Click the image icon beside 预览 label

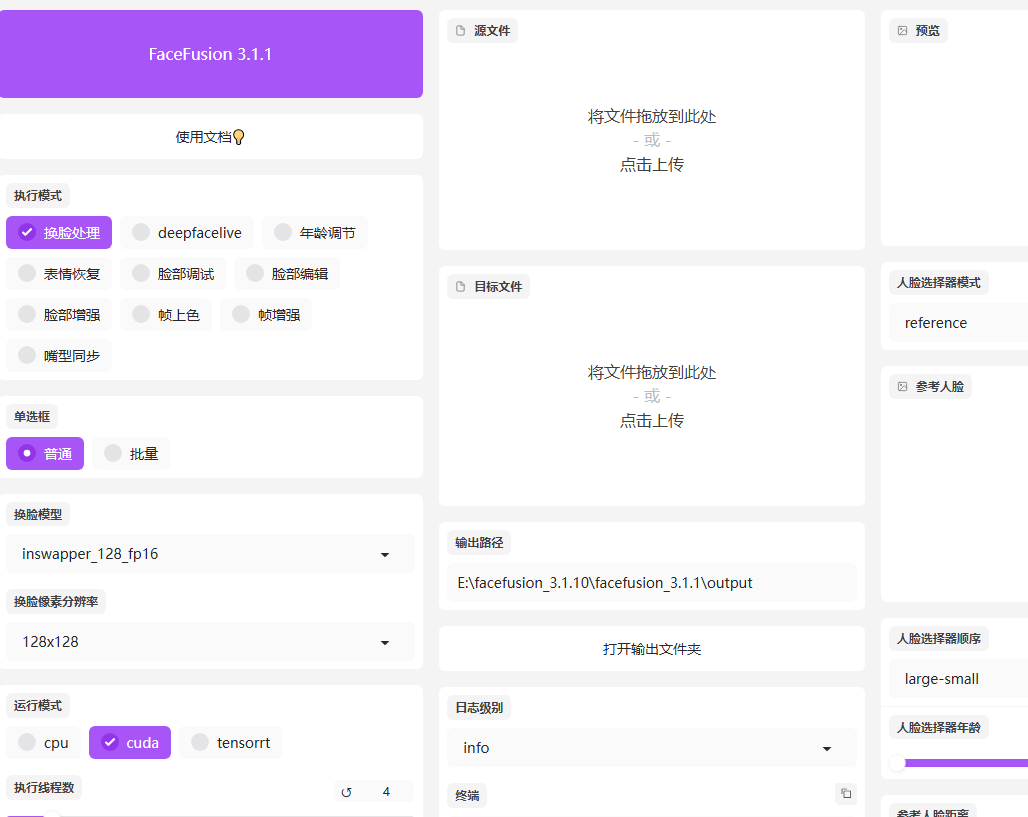pos(902,31)
